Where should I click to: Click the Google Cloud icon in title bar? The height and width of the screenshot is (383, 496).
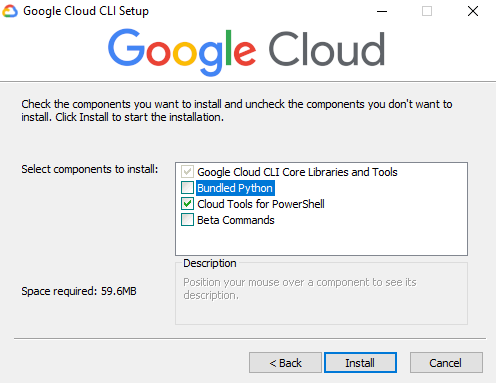click(10, 11)
